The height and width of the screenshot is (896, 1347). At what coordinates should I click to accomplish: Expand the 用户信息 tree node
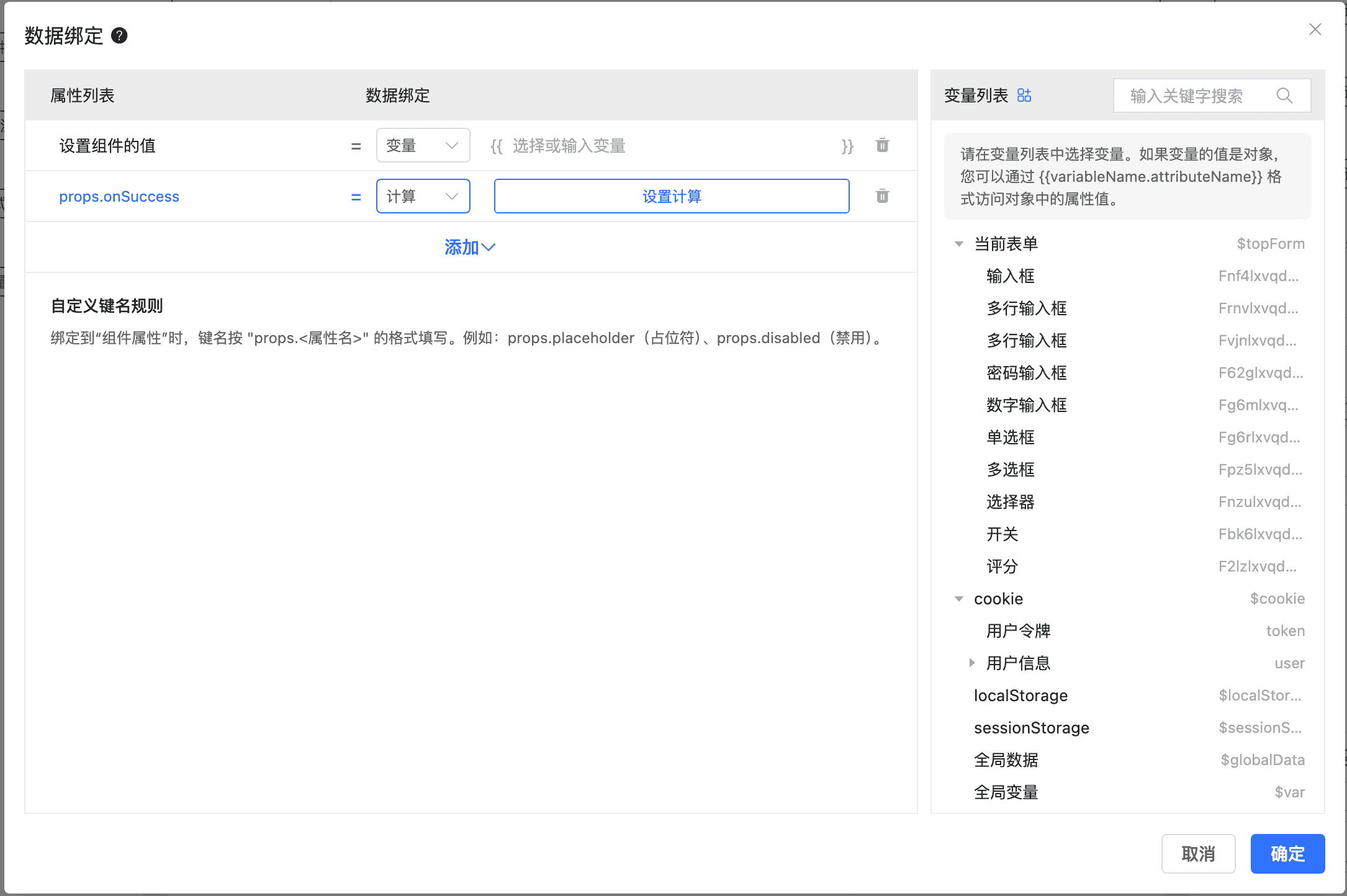[972, 663]
